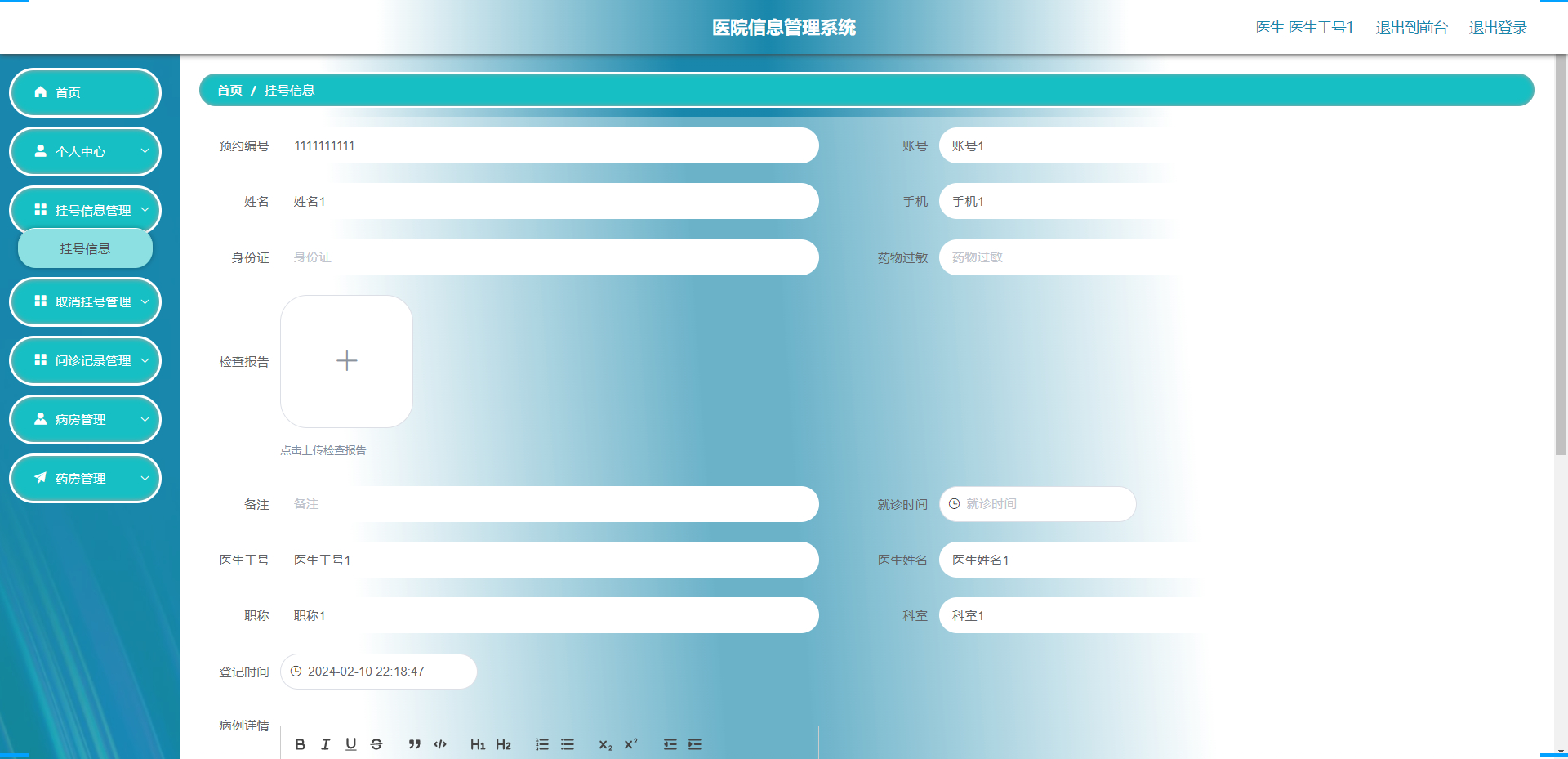Viewport: 1568px width, 759px height.
Task: Toggle bold formatting in the editor
Action: pos(300,744)
